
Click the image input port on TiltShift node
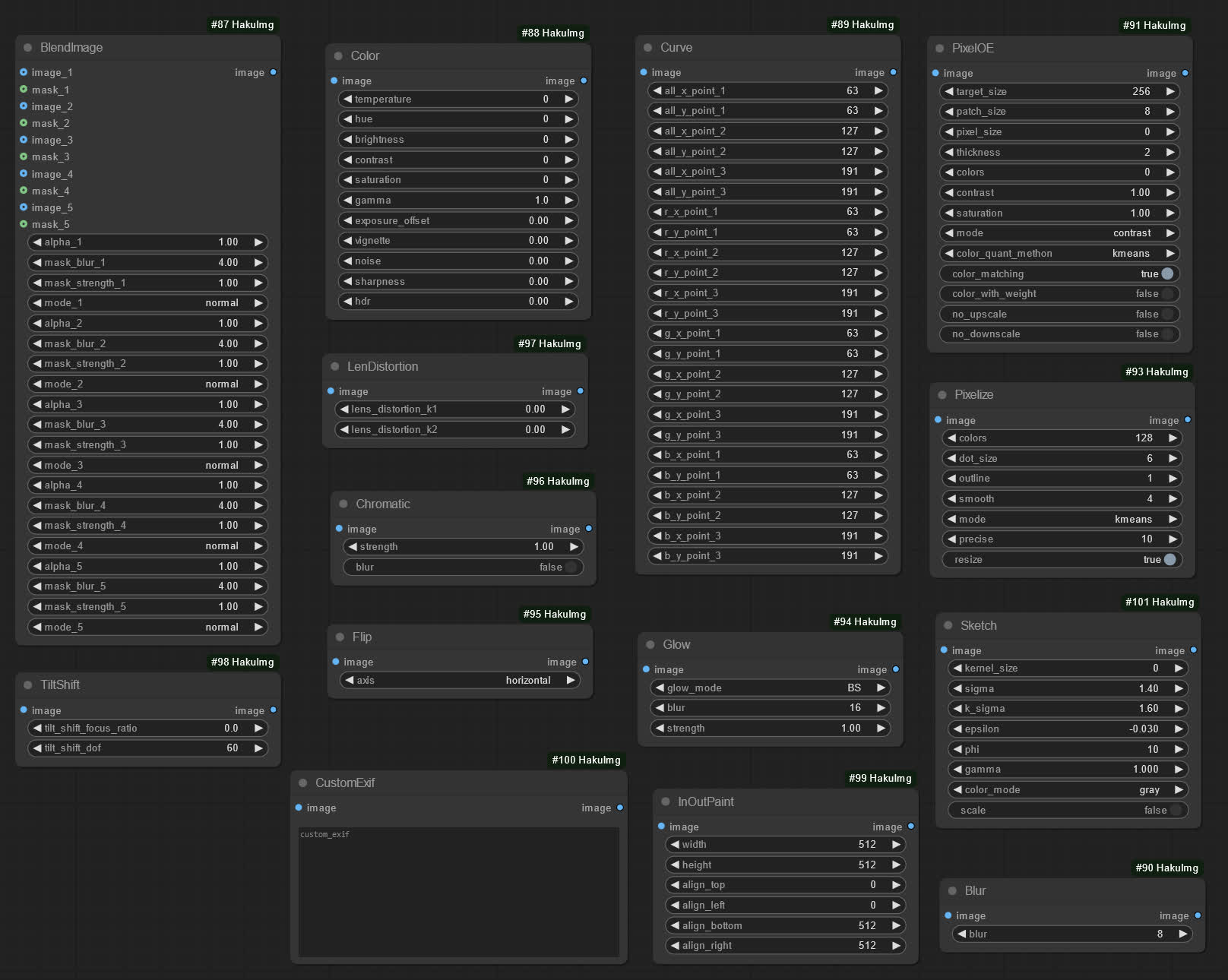click(24, 710)
